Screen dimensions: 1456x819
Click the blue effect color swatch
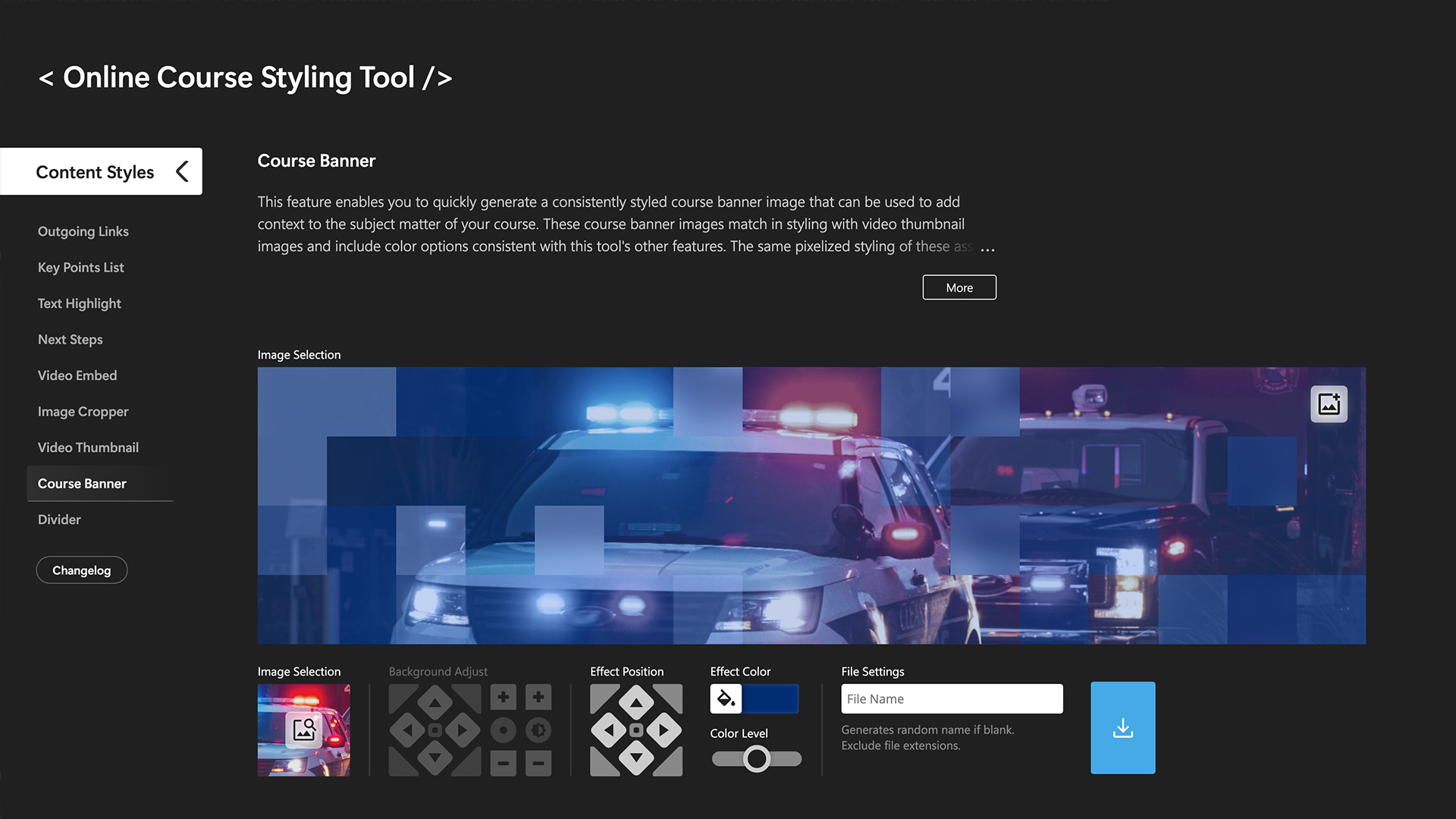[770, 698]
